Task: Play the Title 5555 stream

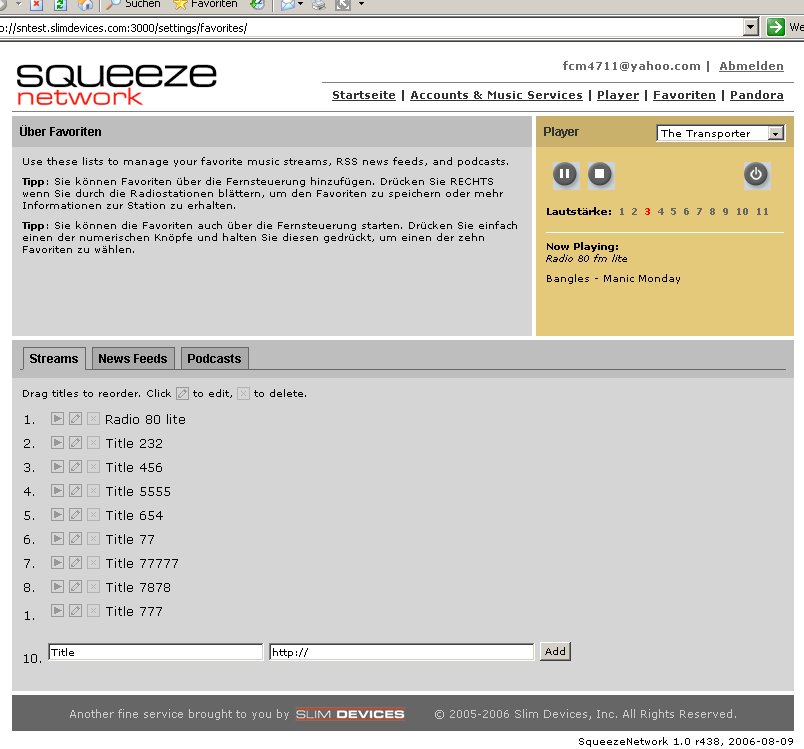Action: [57, 491]
